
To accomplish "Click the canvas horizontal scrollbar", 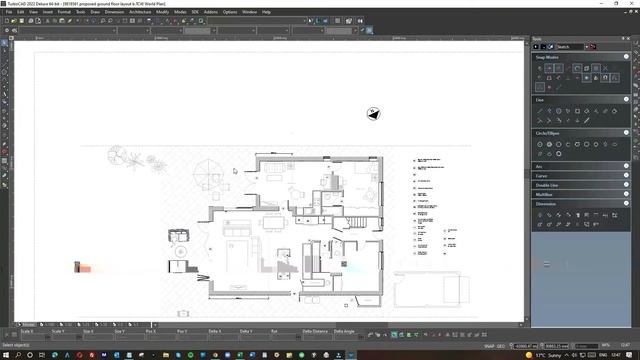I will pyautogui.click(x=338, y=325).
